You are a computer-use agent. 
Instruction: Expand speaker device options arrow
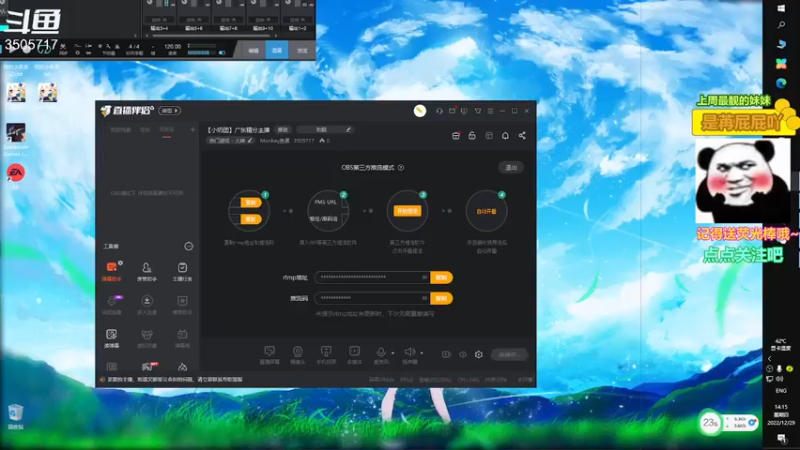[x=421, y=353]
